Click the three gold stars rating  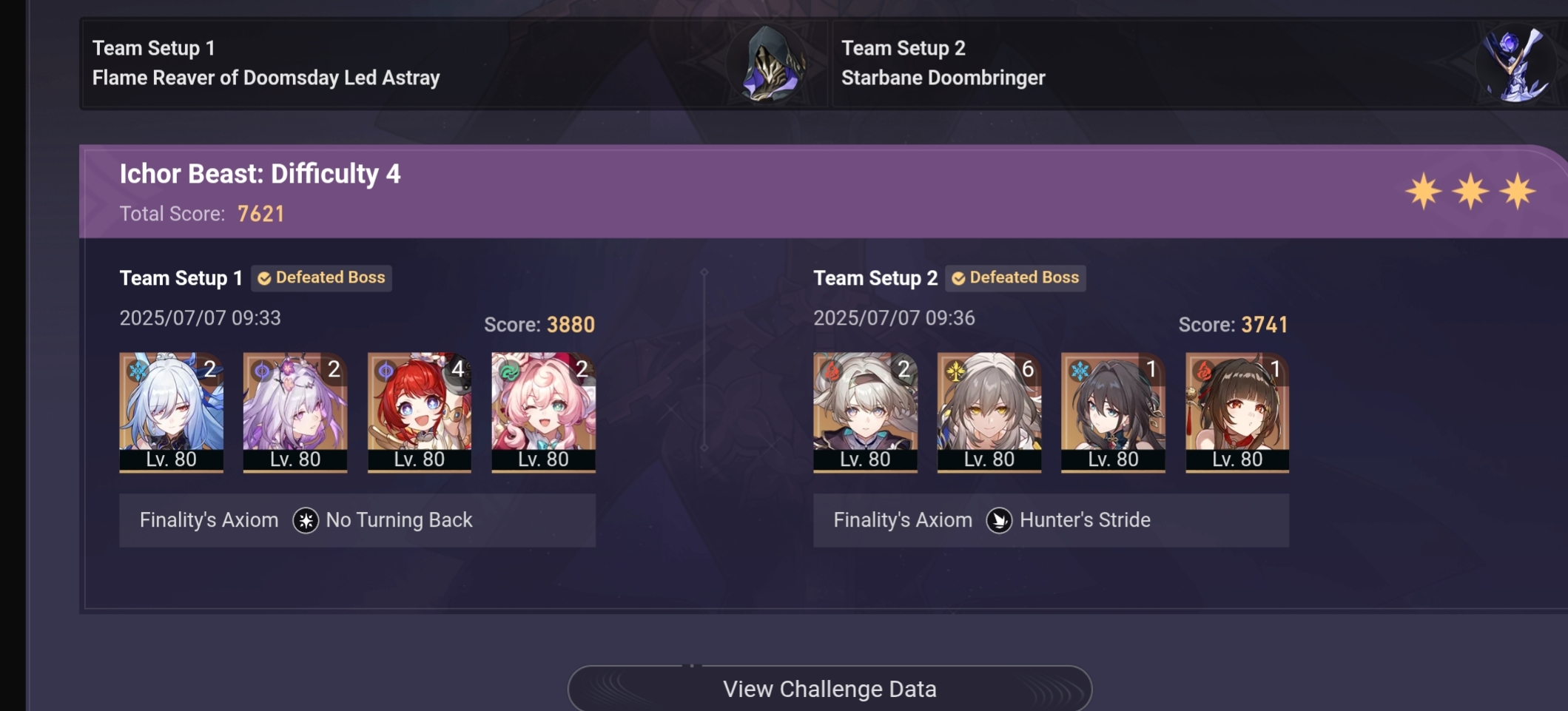1470,192
